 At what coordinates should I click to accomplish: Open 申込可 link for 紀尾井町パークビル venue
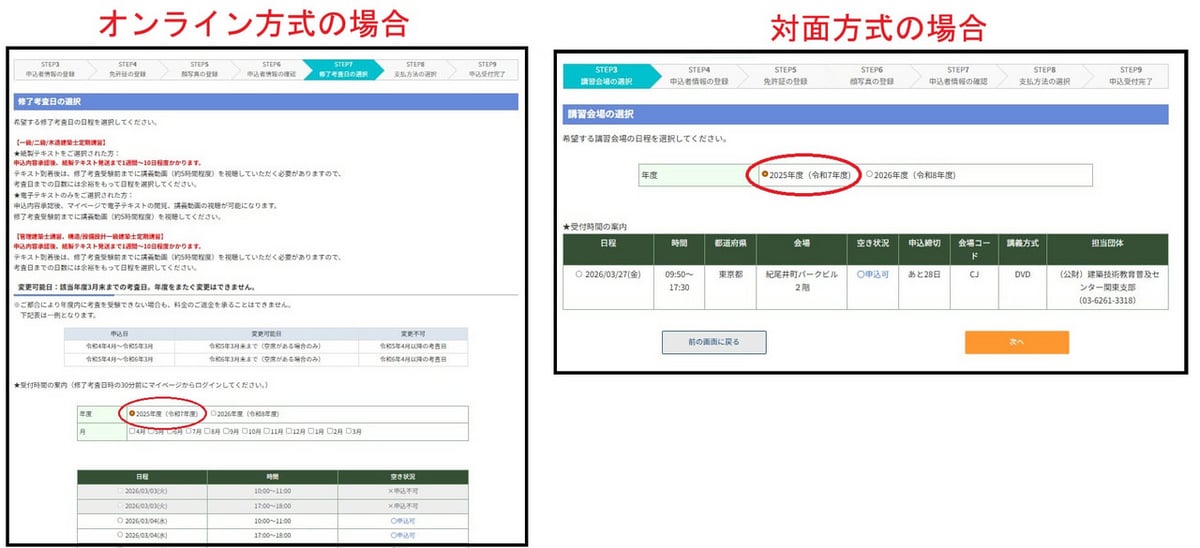tap(872, 274)
